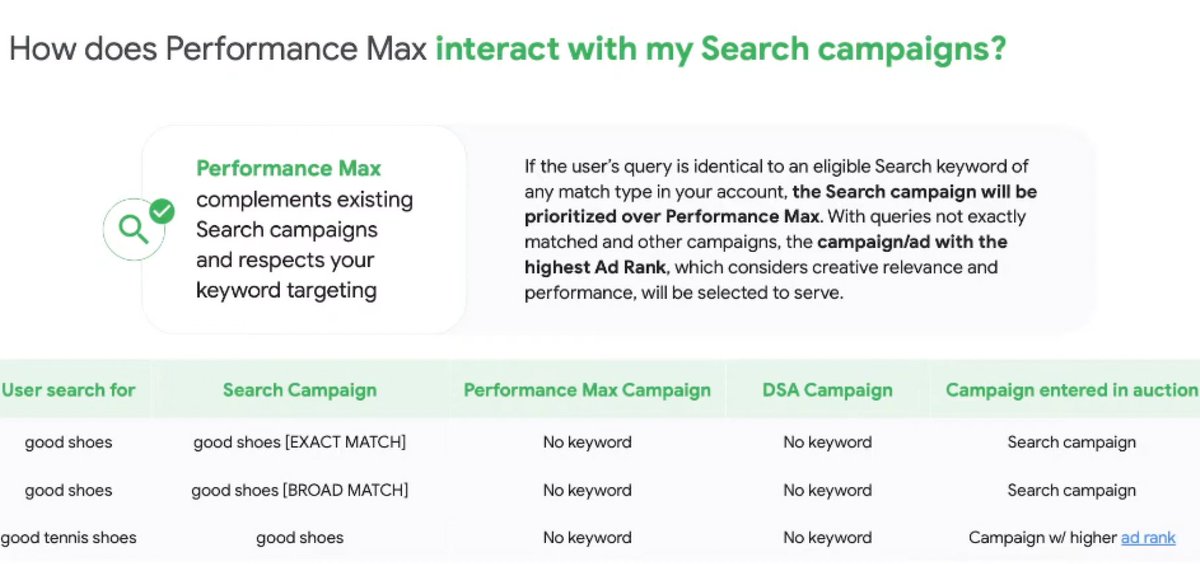Click third row Performance Max No keyword cell
Image resolution: width=1200 pixels, height=564 pixels.
click(587, 538)
